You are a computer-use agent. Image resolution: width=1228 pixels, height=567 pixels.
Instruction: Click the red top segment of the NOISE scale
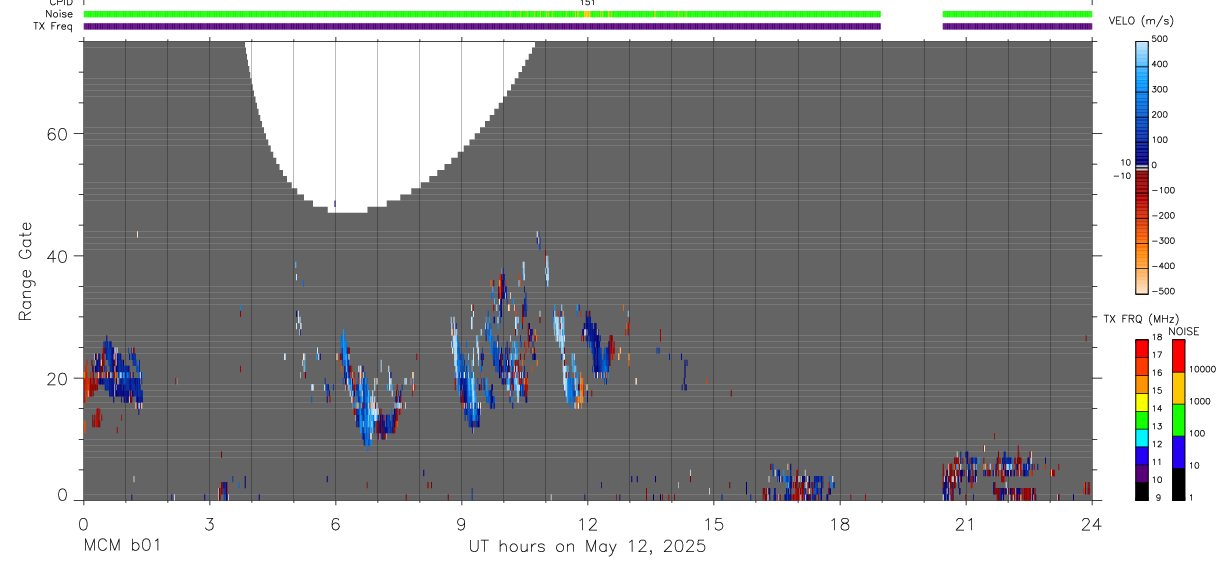pyautogui.click(x=1178, y=356)
